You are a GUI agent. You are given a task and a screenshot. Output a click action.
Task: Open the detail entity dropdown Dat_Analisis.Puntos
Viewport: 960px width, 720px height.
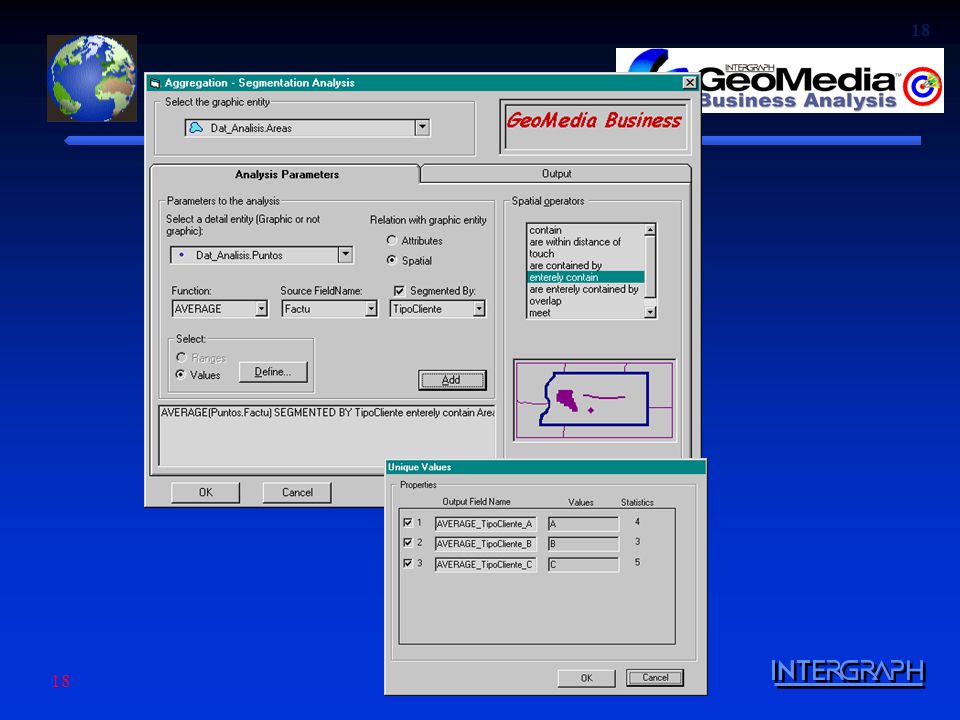(345, 254)
